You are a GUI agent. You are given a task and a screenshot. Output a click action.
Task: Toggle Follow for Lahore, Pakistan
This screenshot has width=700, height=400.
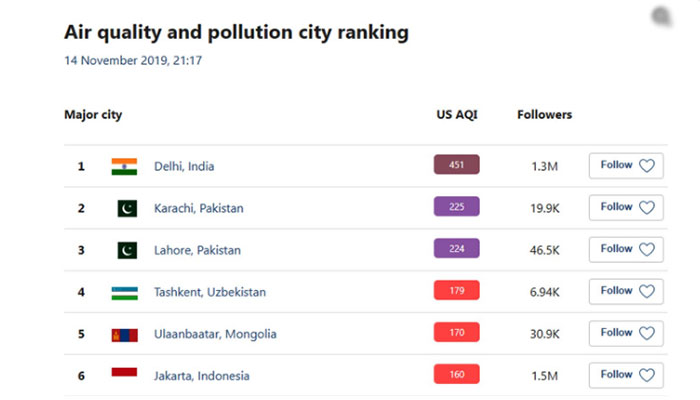pyautogui.click(x=626, y=250)
